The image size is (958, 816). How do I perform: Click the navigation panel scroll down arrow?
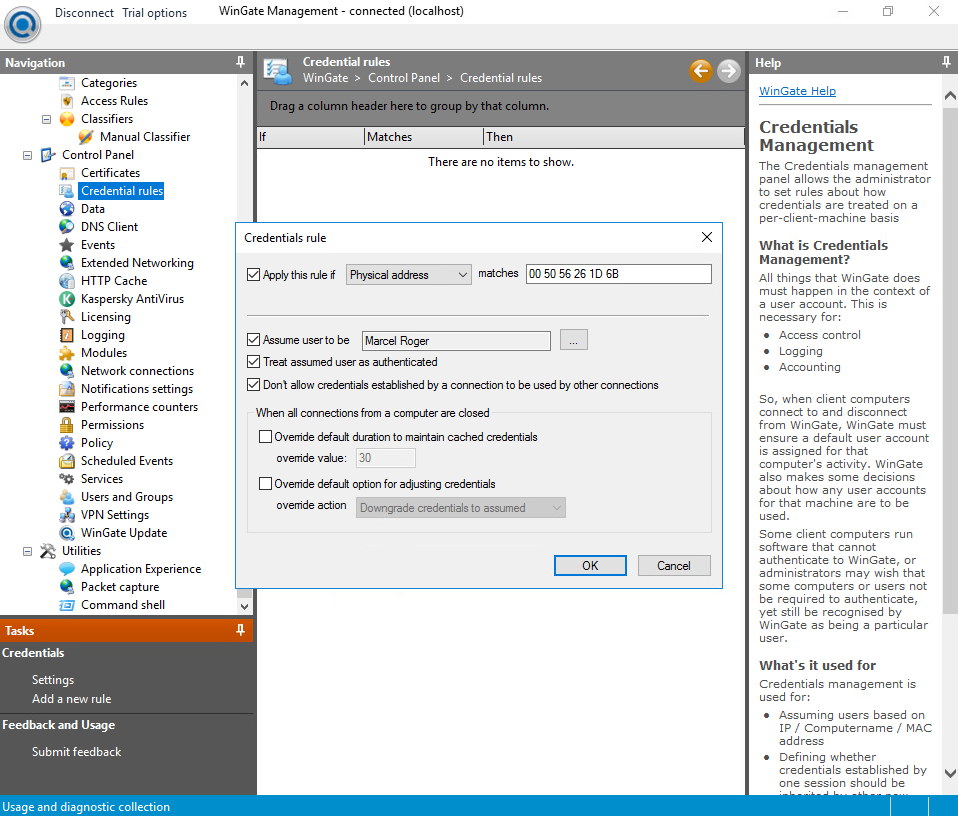coord(245,605)
